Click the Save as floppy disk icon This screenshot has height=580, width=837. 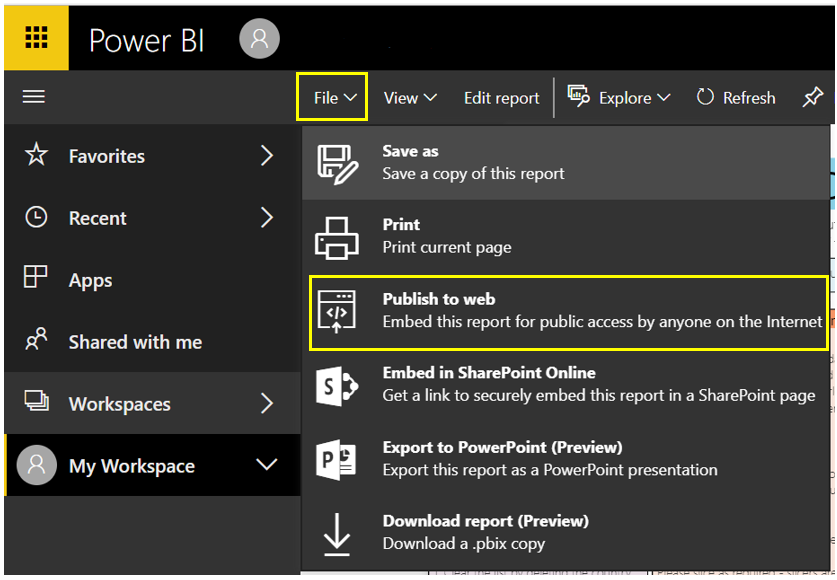coord(337,164)
